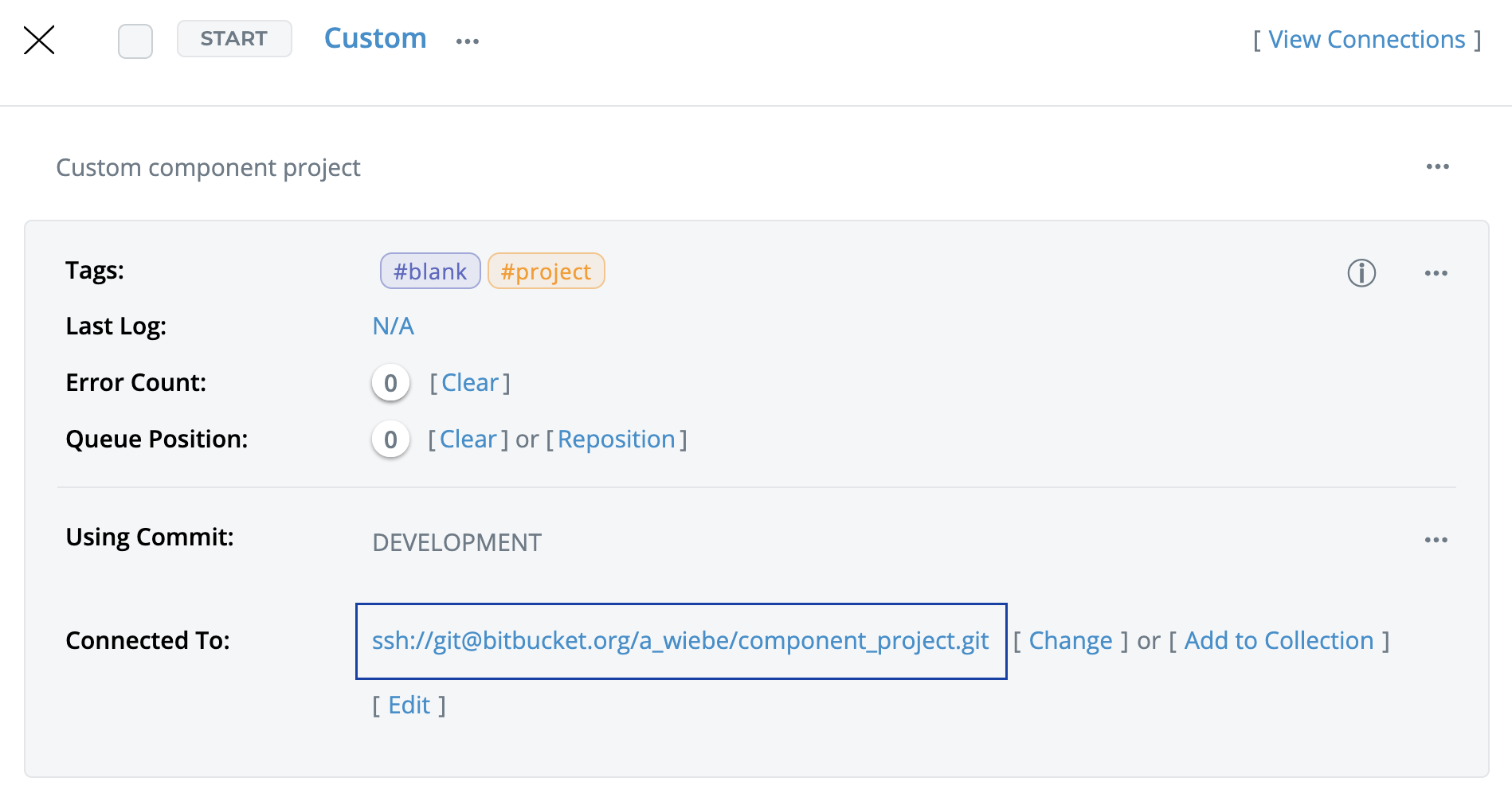Click the bitbucket repository URL field

point(680,641)
